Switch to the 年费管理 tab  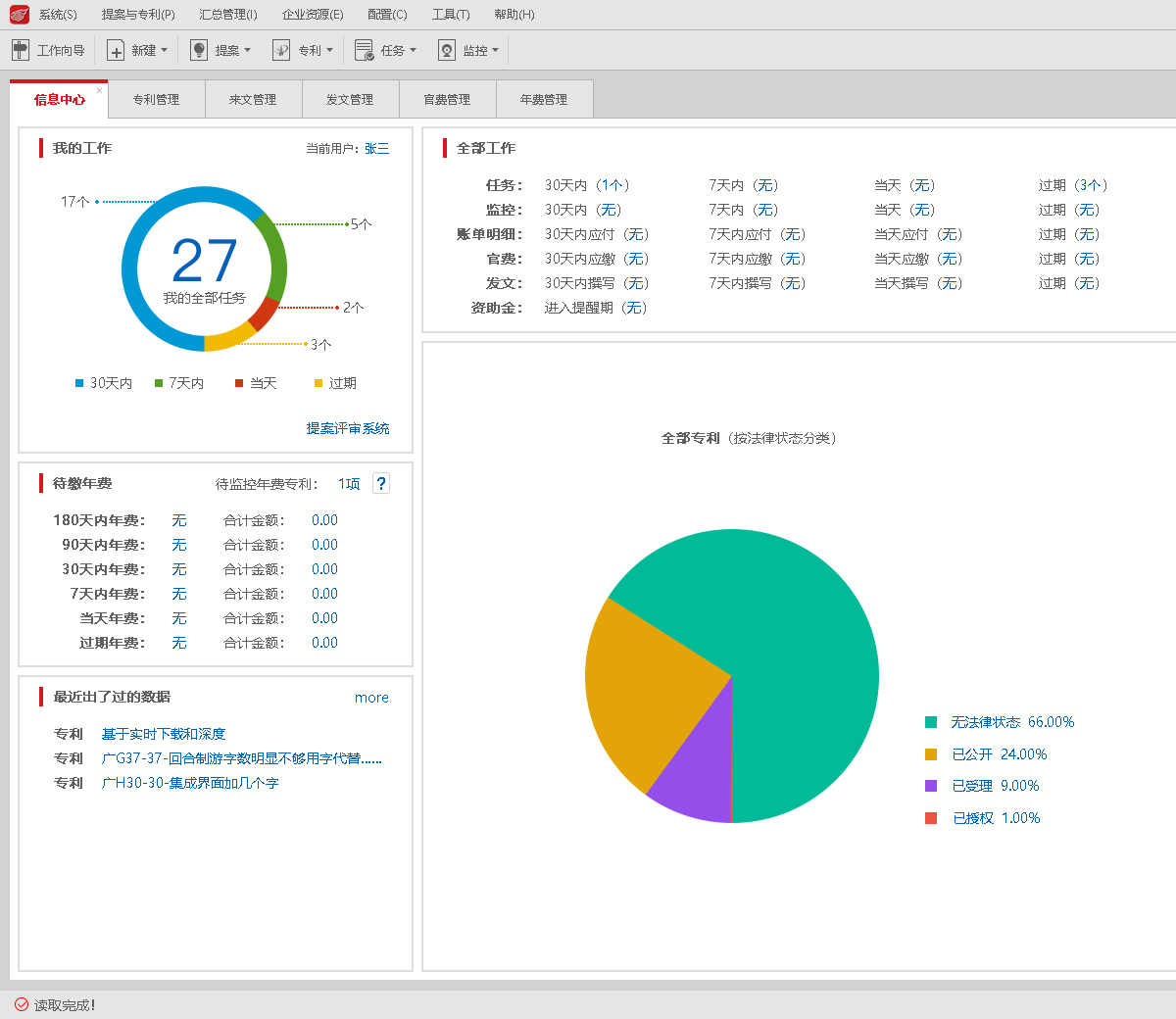[544, 100]
